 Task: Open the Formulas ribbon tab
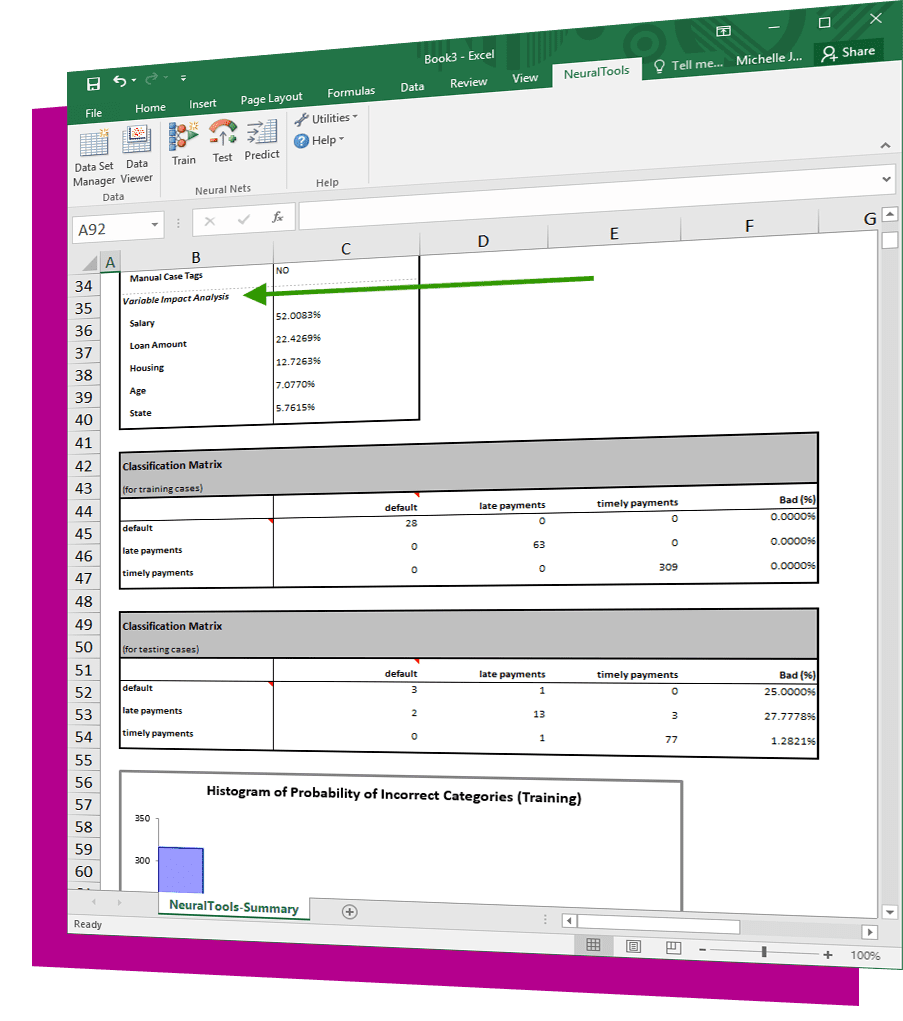351,92
